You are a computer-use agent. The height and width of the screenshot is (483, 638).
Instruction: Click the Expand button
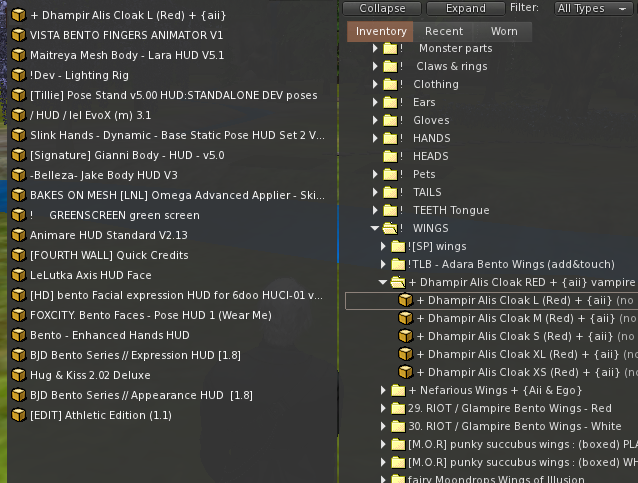(x=465, y=9)
